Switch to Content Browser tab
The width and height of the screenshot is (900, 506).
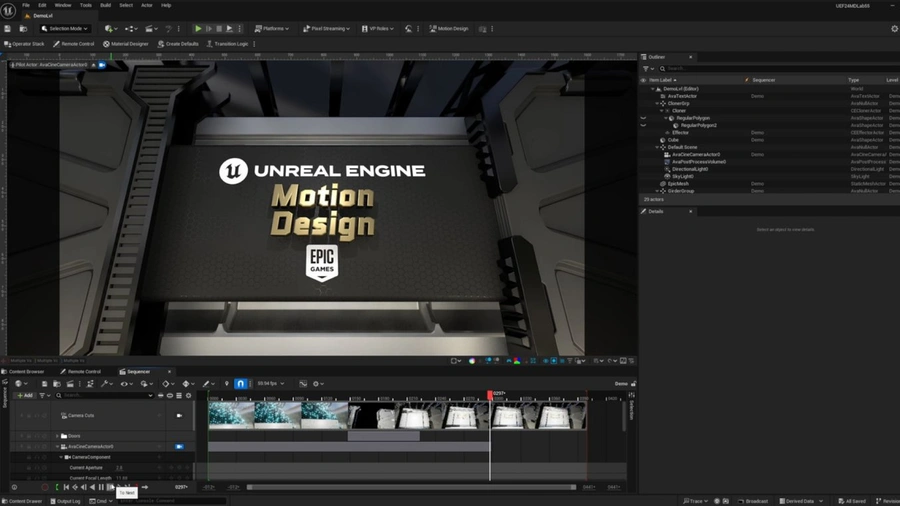click(x=23, y=372)
